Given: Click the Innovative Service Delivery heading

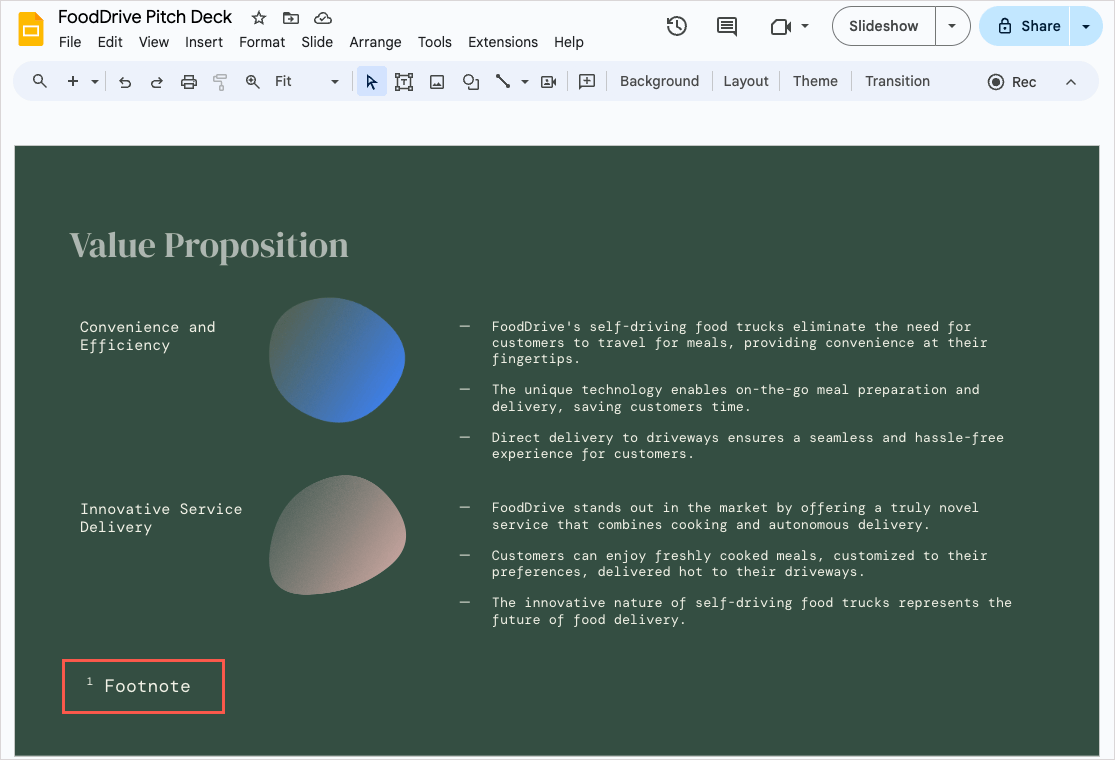Looking at the screenshot, I should 161,518.
